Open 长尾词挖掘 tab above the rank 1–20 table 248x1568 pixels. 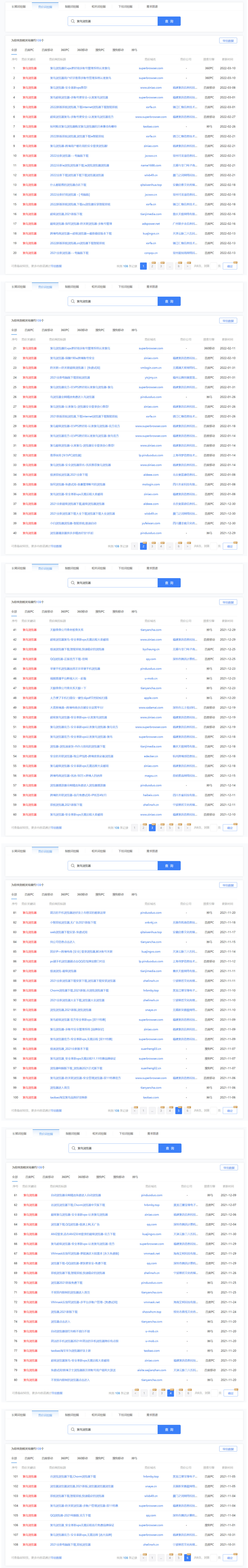[19, 7]
